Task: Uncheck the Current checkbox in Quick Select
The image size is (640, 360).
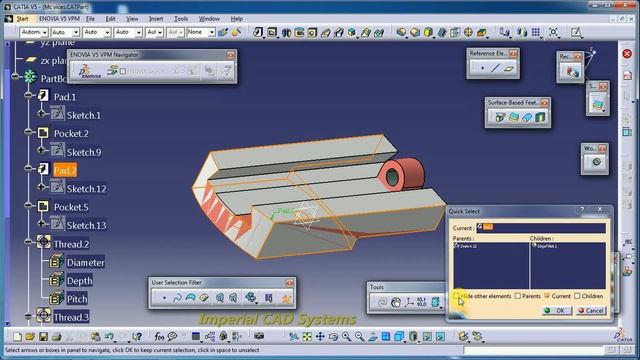Action: pos(547,296)
